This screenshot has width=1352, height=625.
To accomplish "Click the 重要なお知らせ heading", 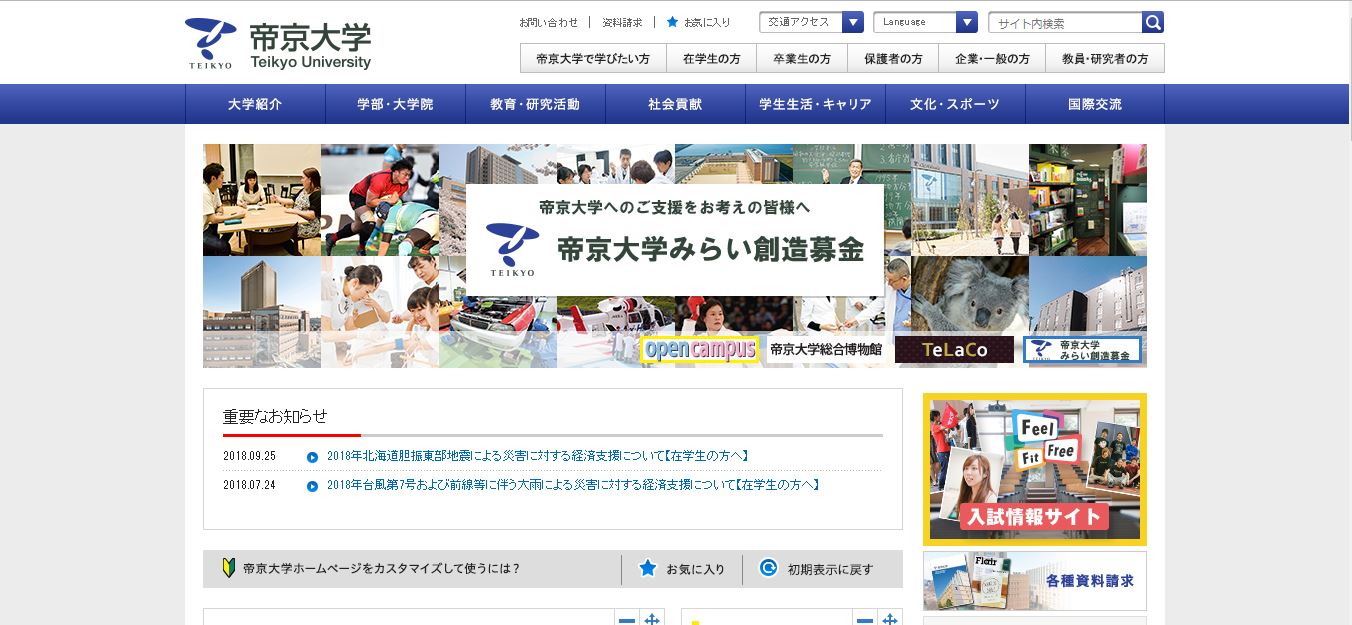I will coord(275,417).
